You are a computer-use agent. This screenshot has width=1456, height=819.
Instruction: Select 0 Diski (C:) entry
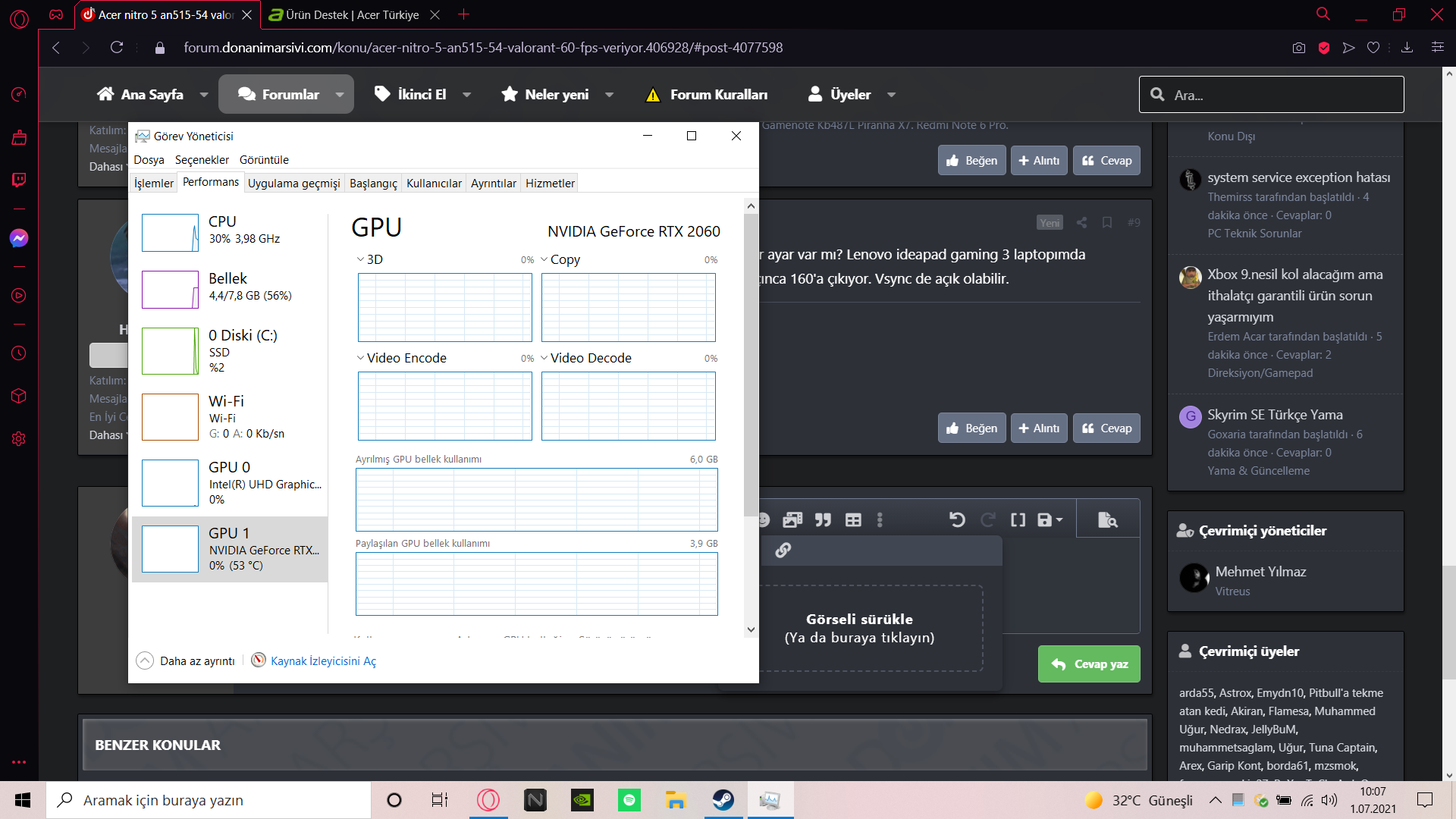click(230, 350)
